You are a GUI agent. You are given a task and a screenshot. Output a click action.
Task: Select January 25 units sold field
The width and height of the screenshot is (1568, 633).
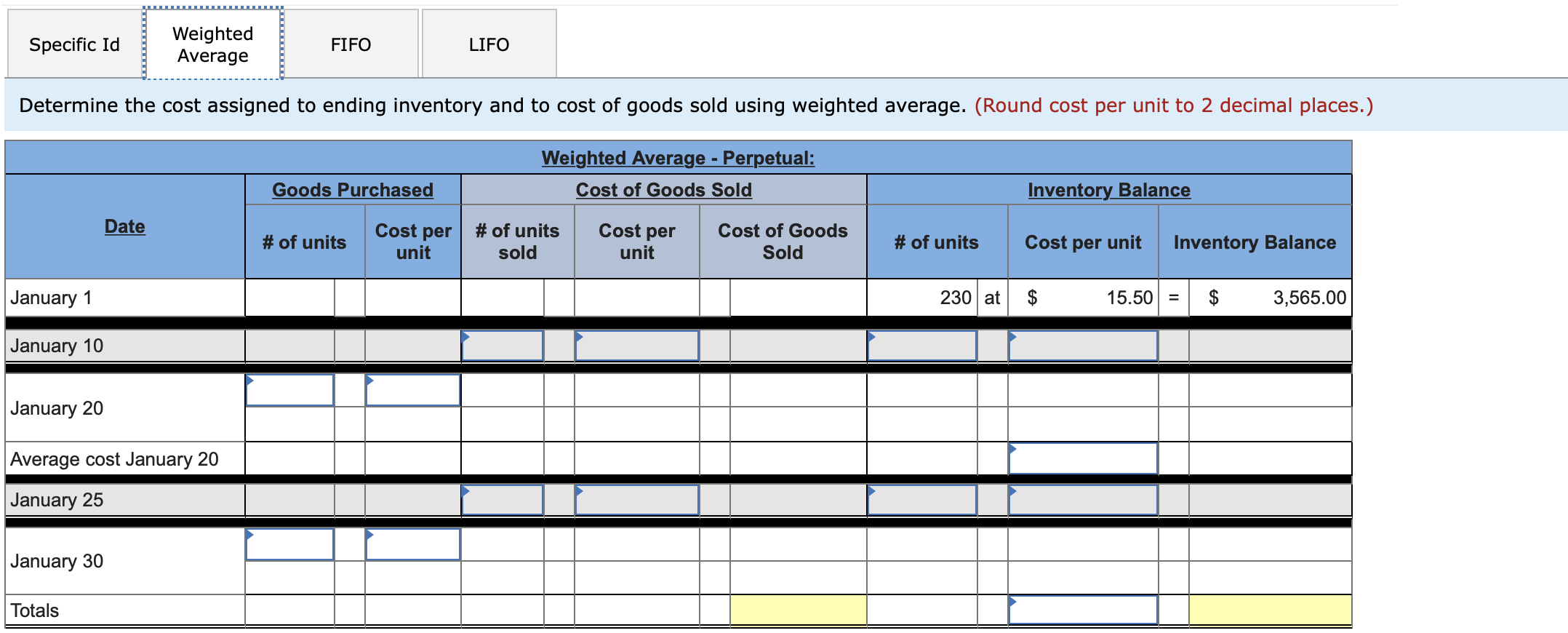click(x=503, y=500)
